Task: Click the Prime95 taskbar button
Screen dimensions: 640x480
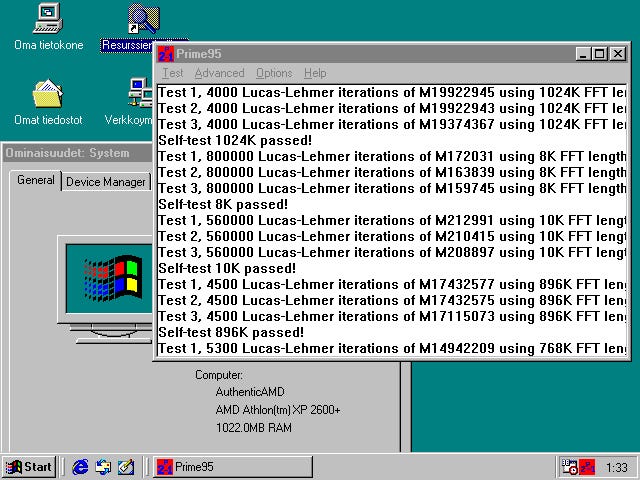Action: pos(233,467)
